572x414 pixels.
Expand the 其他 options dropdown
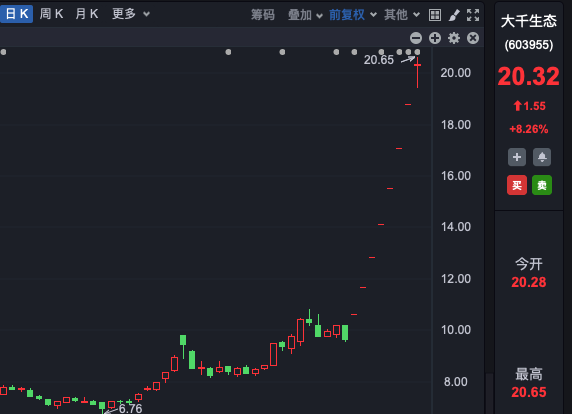(x=402, y=15)
